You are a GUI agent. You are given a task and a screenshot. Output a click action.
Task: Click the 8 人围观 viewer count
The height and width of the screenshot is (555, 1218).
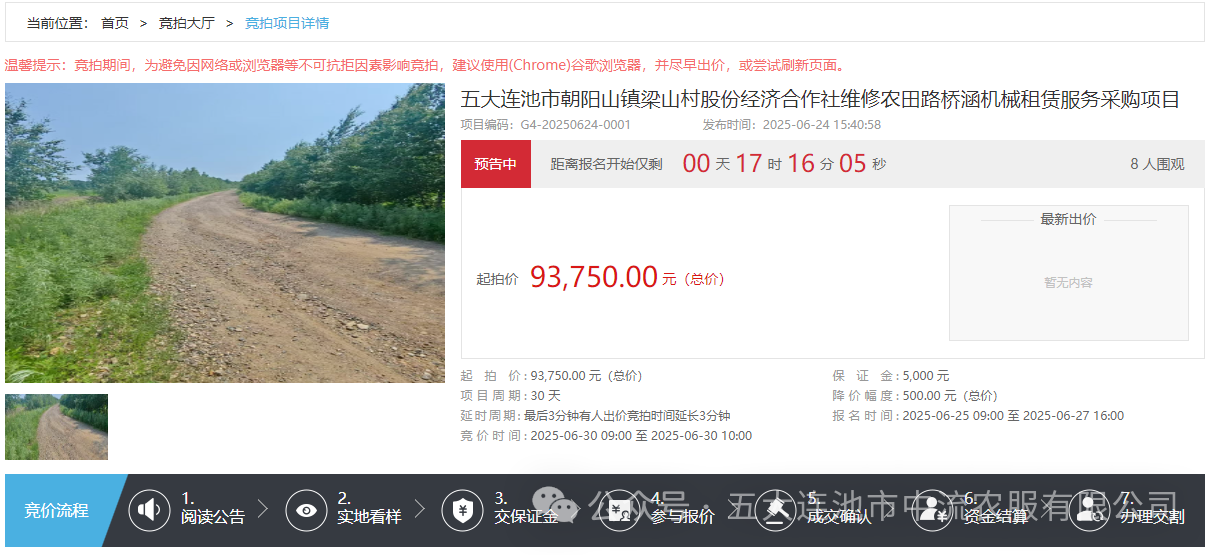point(1157,164)
